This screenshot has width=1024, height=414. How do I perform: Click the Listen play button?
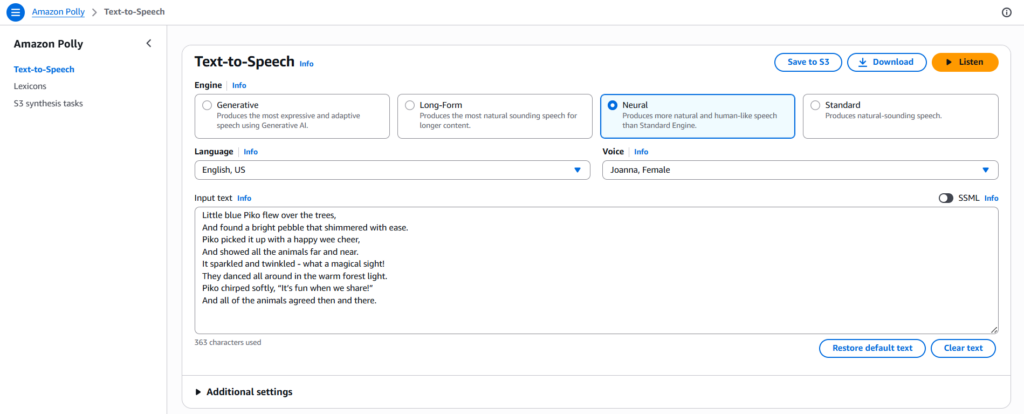[964, 62]
